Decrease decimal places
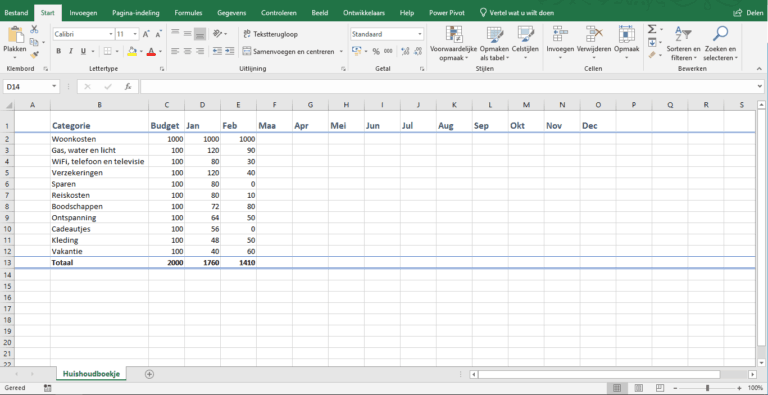 (x=417, y=51)
